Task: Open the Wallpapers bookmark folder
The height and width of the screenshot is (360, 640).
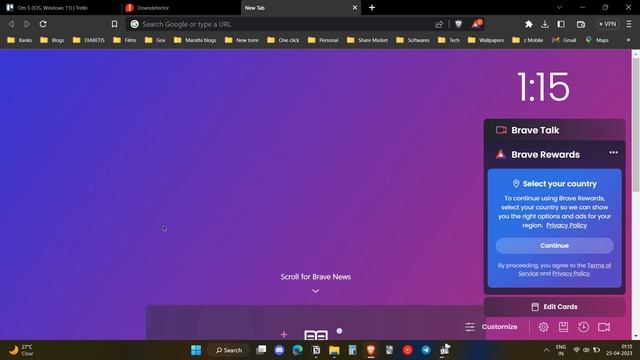Action: (486, 40)
